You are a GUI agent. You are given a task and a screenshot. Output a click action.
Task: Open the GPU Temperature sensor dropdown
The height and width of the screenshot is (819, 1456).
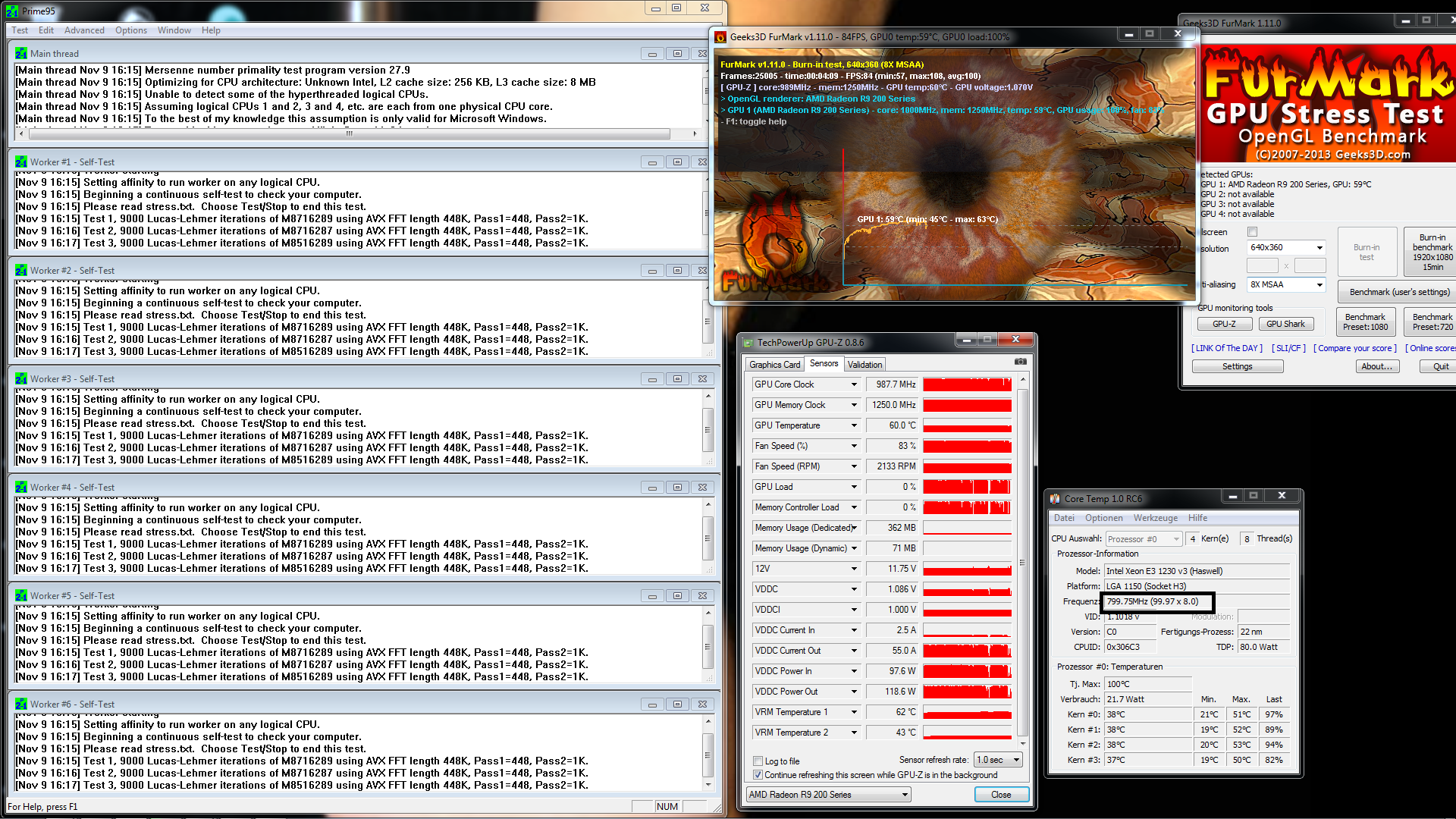point(854,425)
